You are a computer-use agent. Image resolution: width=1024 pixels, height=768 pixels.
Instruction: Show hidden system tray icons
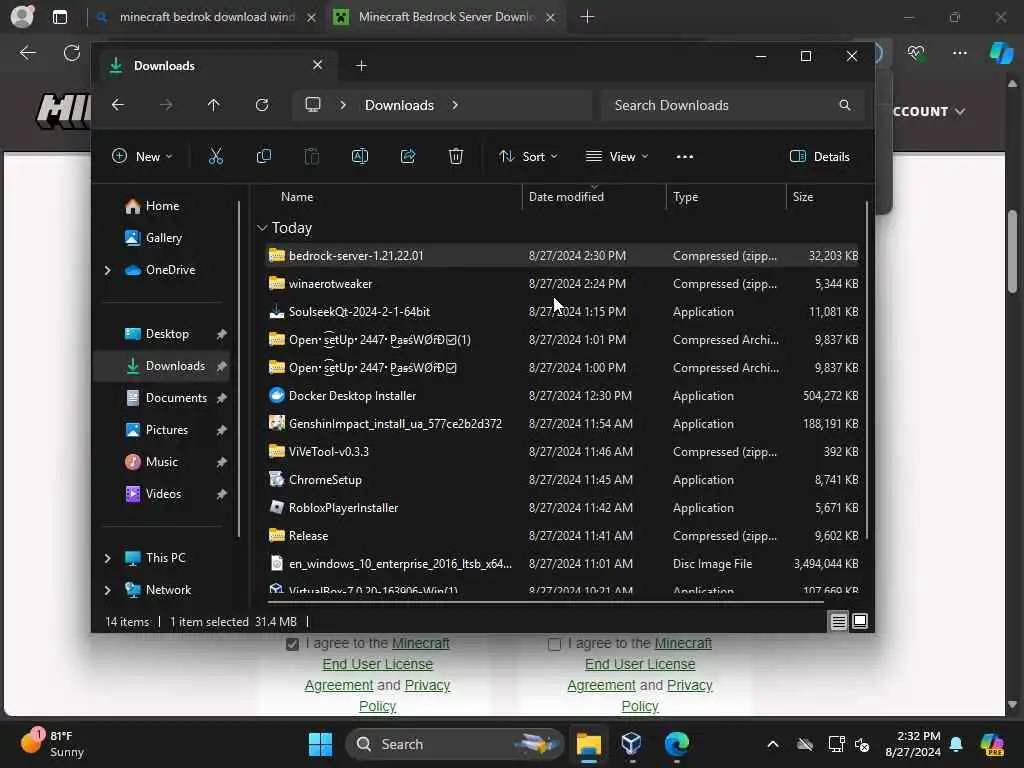pyautogui.click(x=773, y=744)
